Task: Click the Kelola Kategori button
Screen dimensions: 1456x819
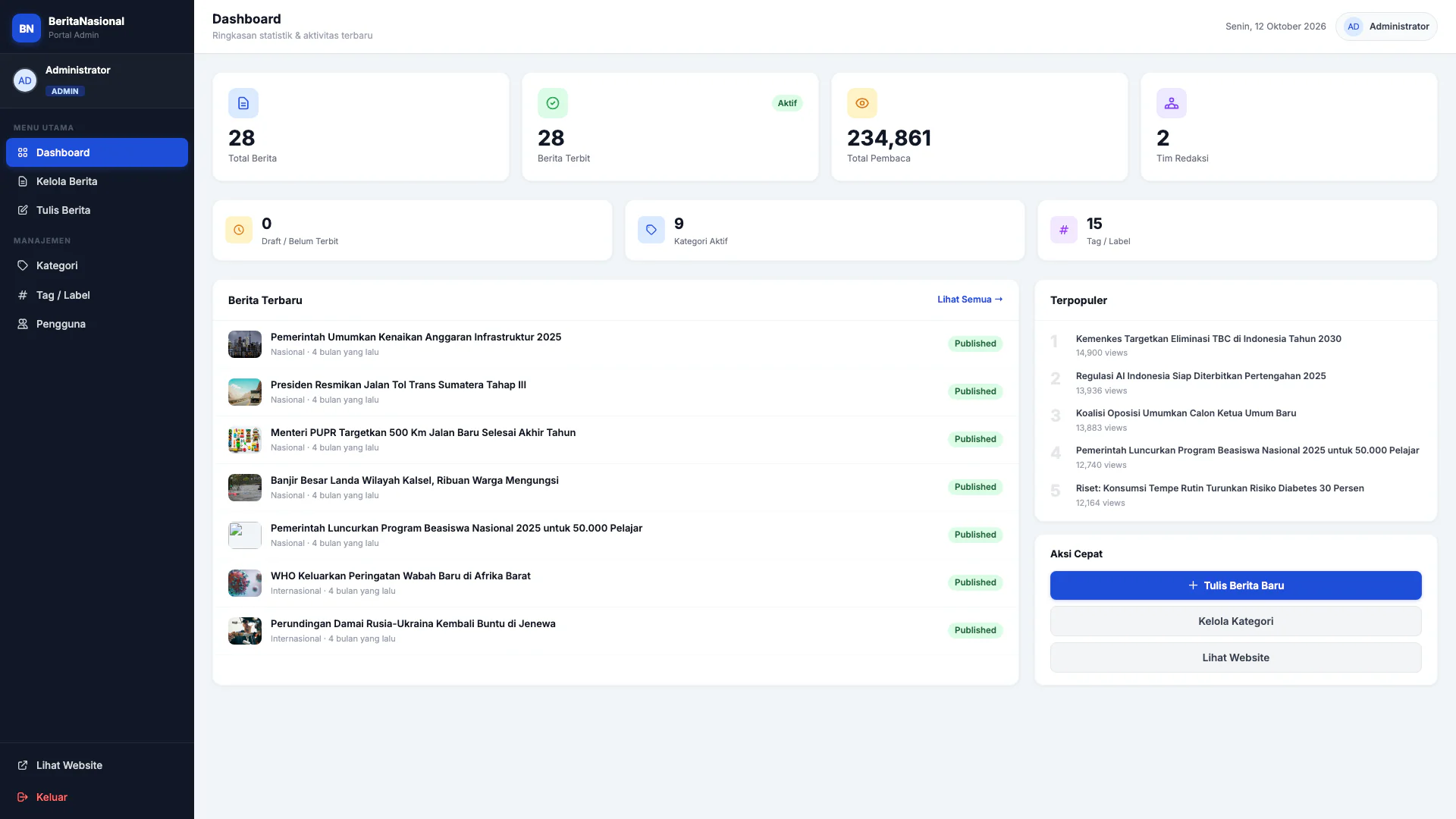Action: pos(1236,621)
